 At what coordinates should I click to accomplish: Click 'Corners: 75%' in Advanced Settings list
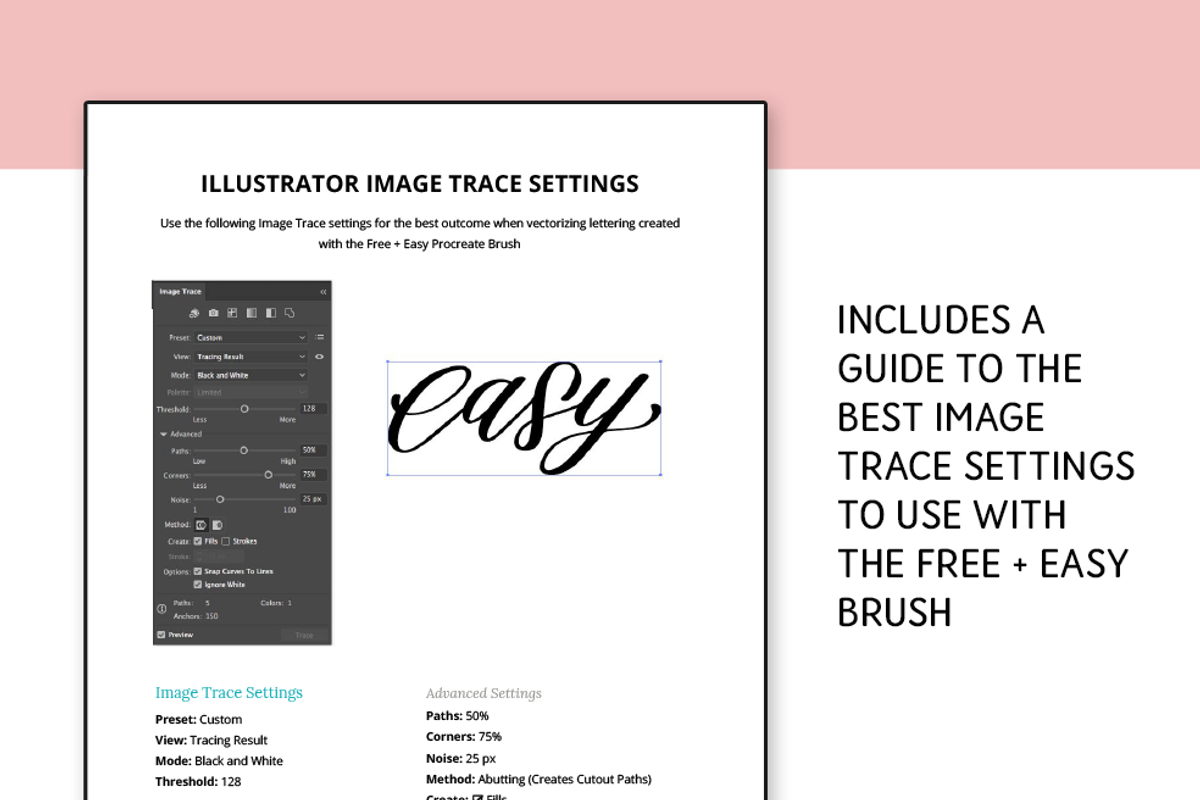tap(464, 737)
